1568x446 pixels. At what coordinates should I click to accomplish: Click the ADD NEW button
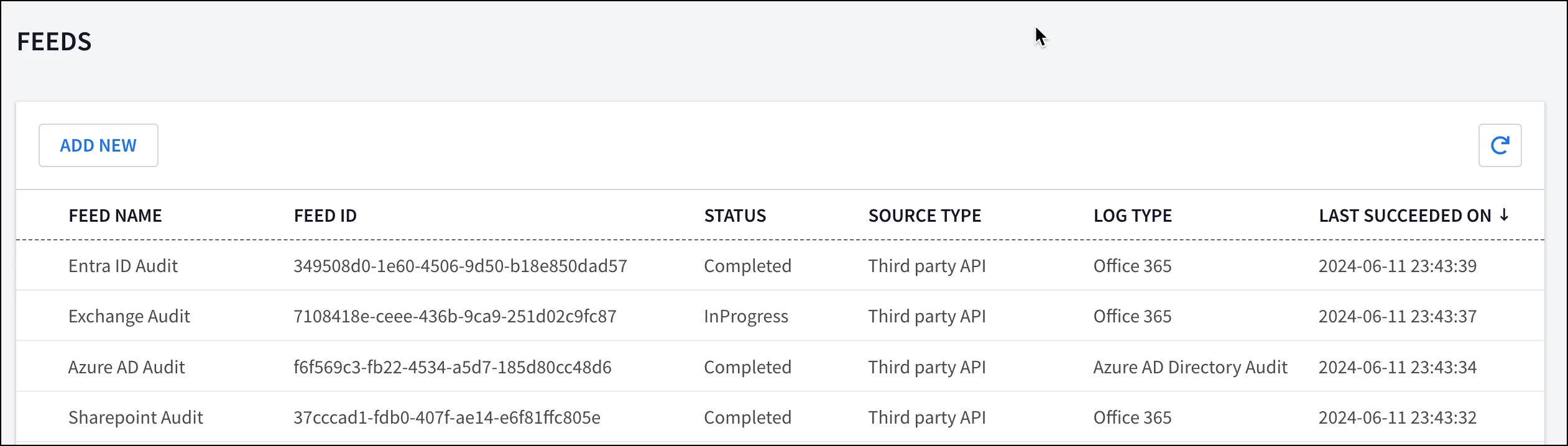98,145
